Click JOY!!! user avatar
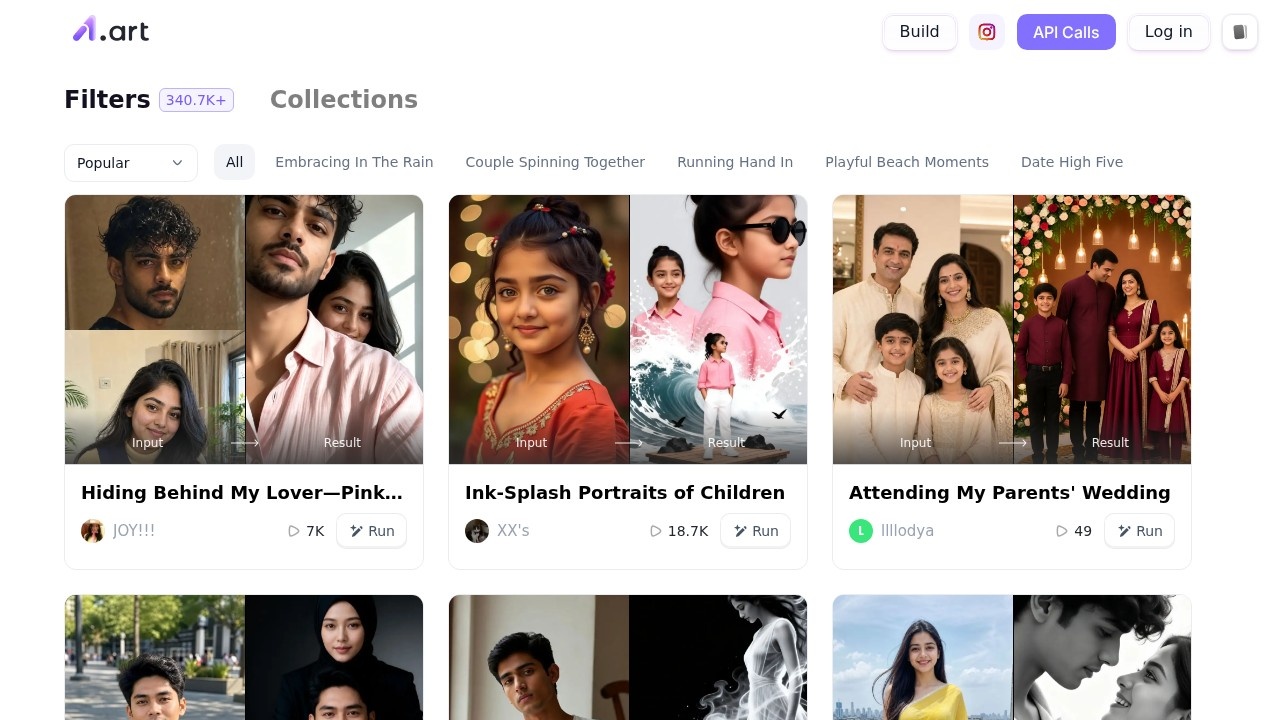Screen dimensions: 1280x720 (x=93, y=531)
